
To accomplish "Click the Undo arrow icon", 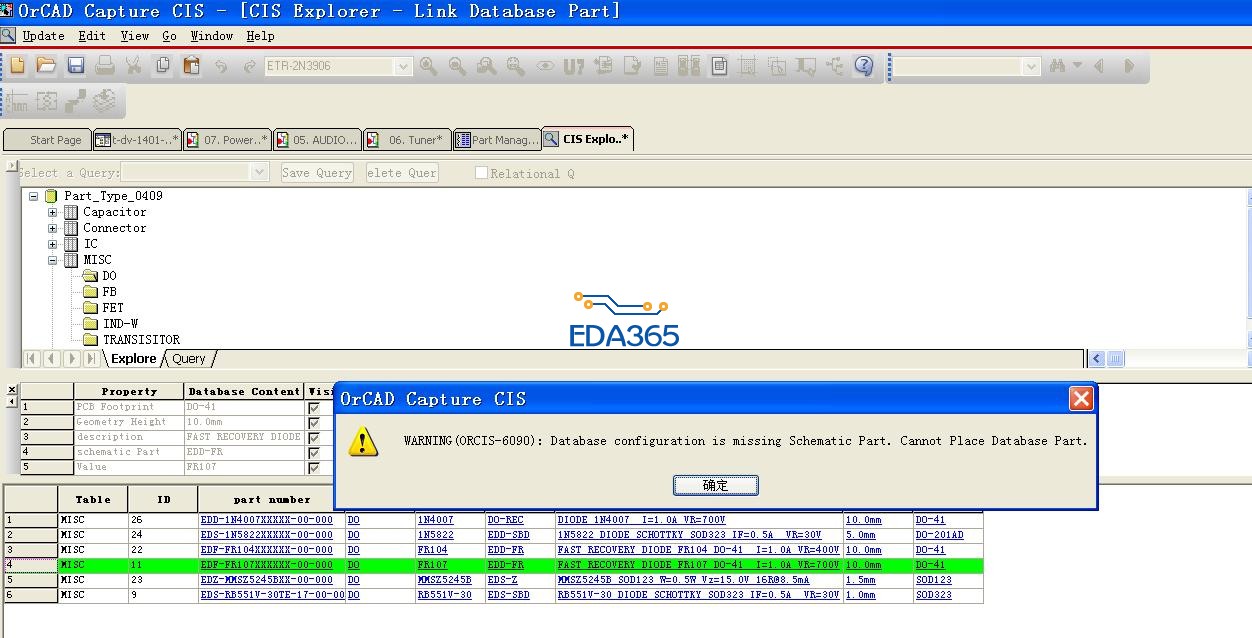I will coord(221,66).
